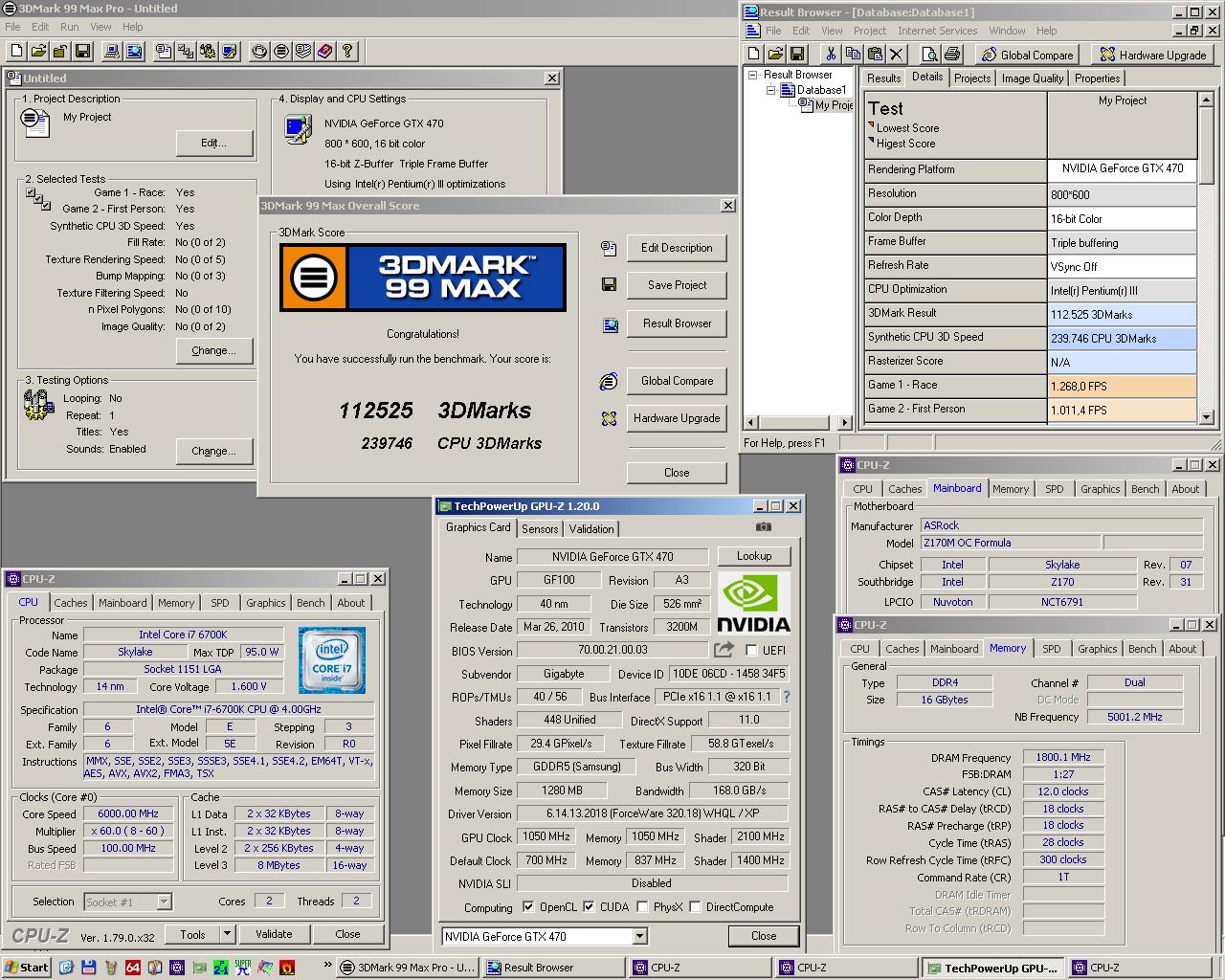Switch to TechPowerUp GPU-Z taskbar button

click(x=991, y=968)
